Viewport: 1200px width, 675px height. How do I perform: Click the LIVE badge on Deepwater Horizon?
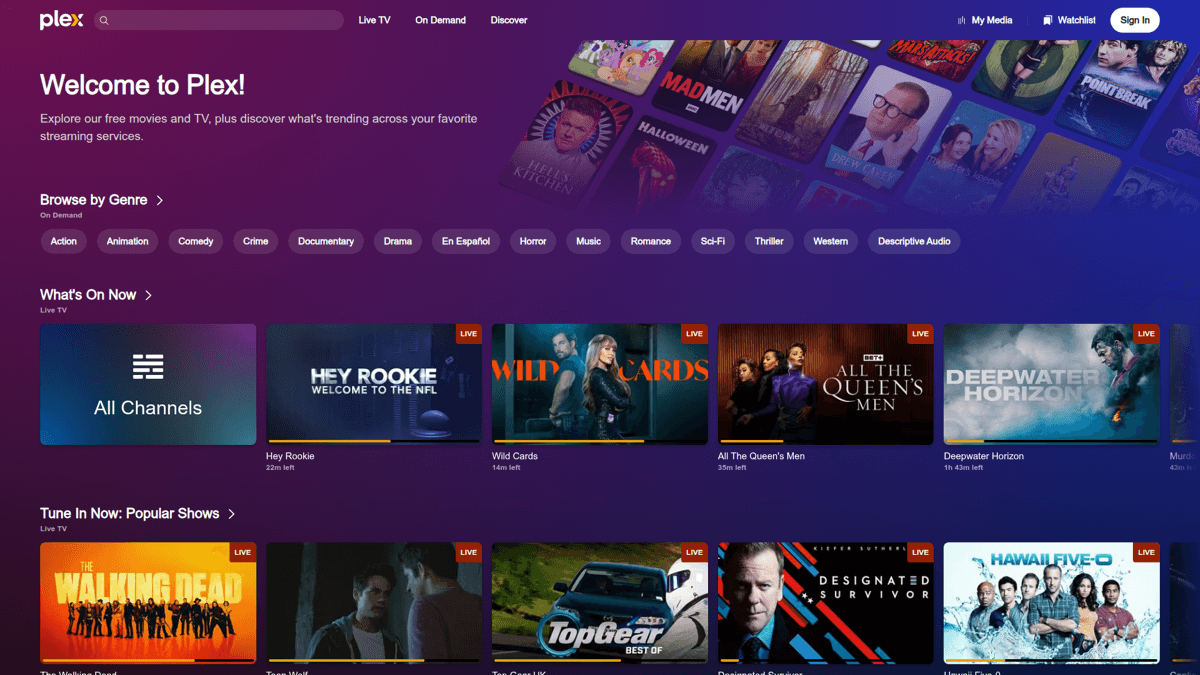(1146, 334)
